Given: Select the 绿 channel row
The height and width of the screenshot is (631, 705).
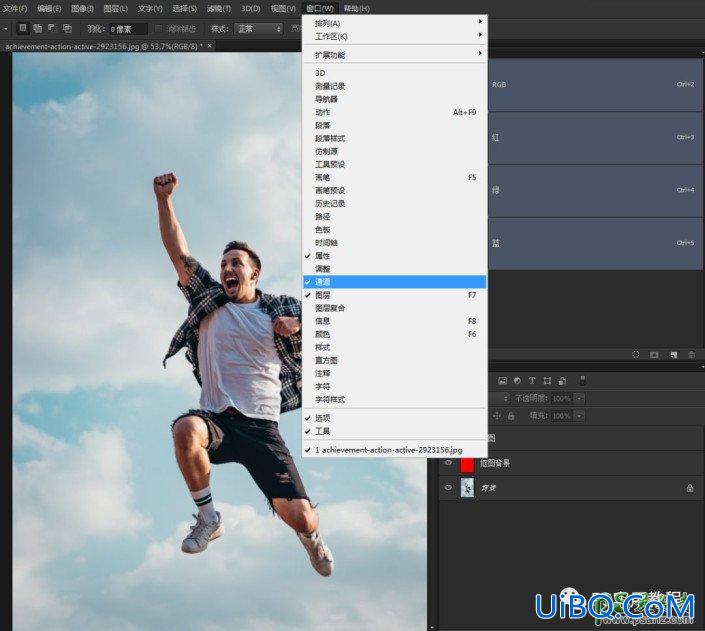Looking at the screenshot, I should (595, 190).
